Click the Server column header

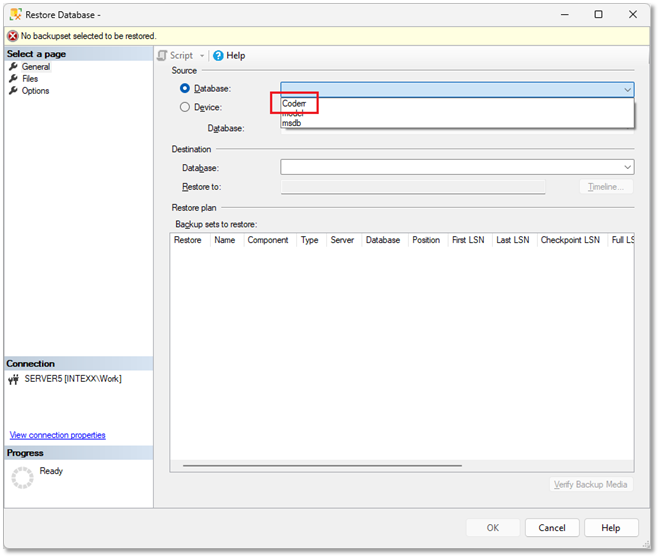[x=342, y=240]
